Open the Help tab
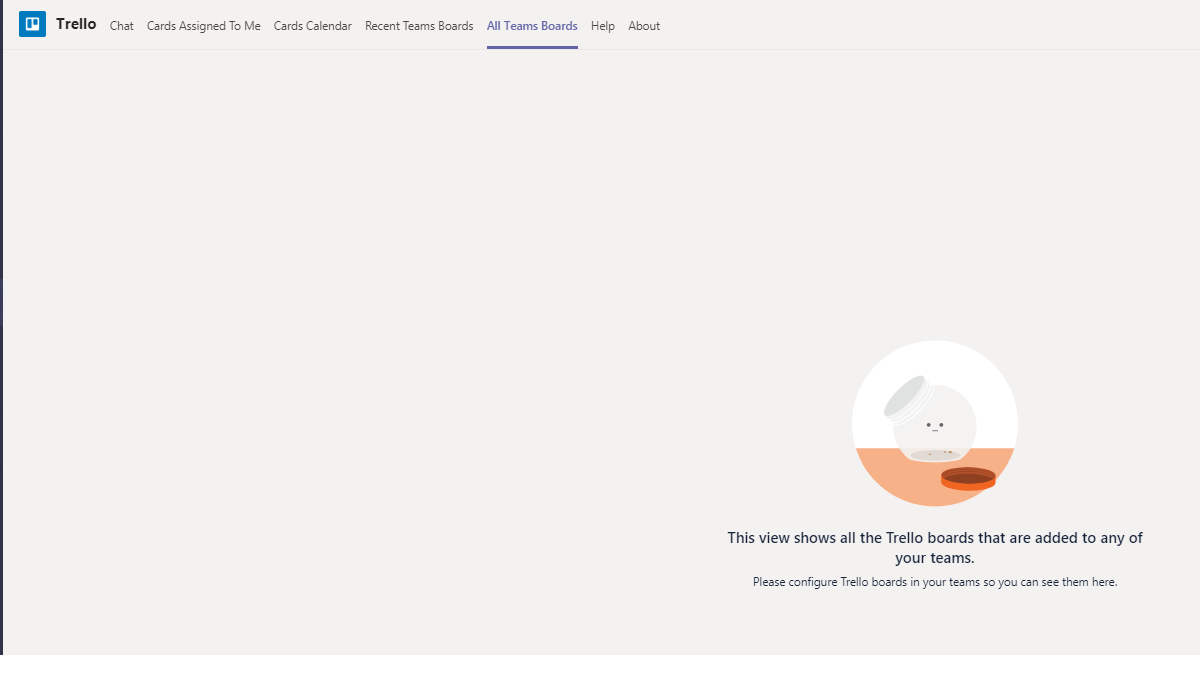The width and height of the screenshot is (1200, 690). 603,26
